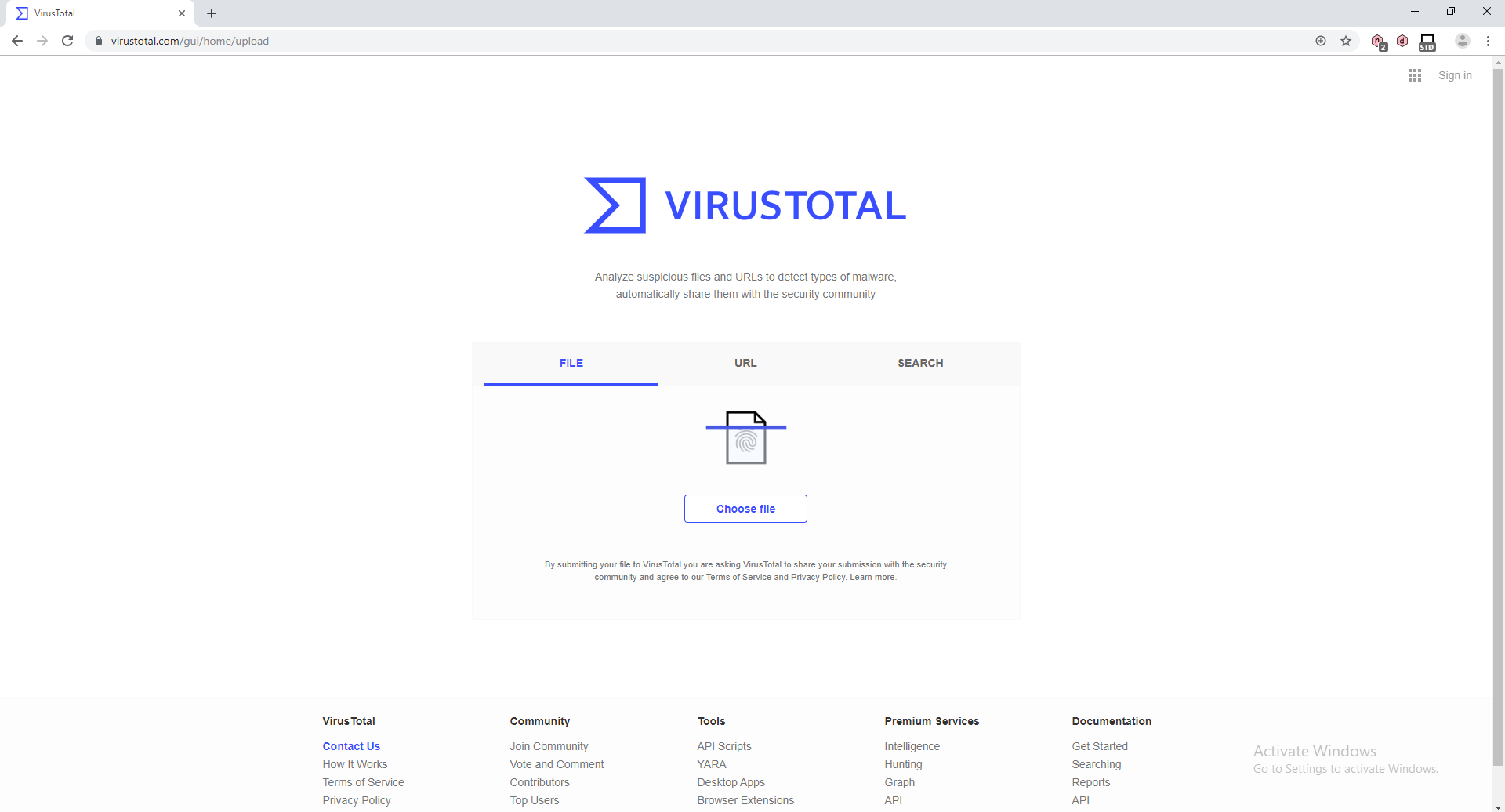Open API under Premium Services
This screenshot has height=812, width=1505.
894,800
